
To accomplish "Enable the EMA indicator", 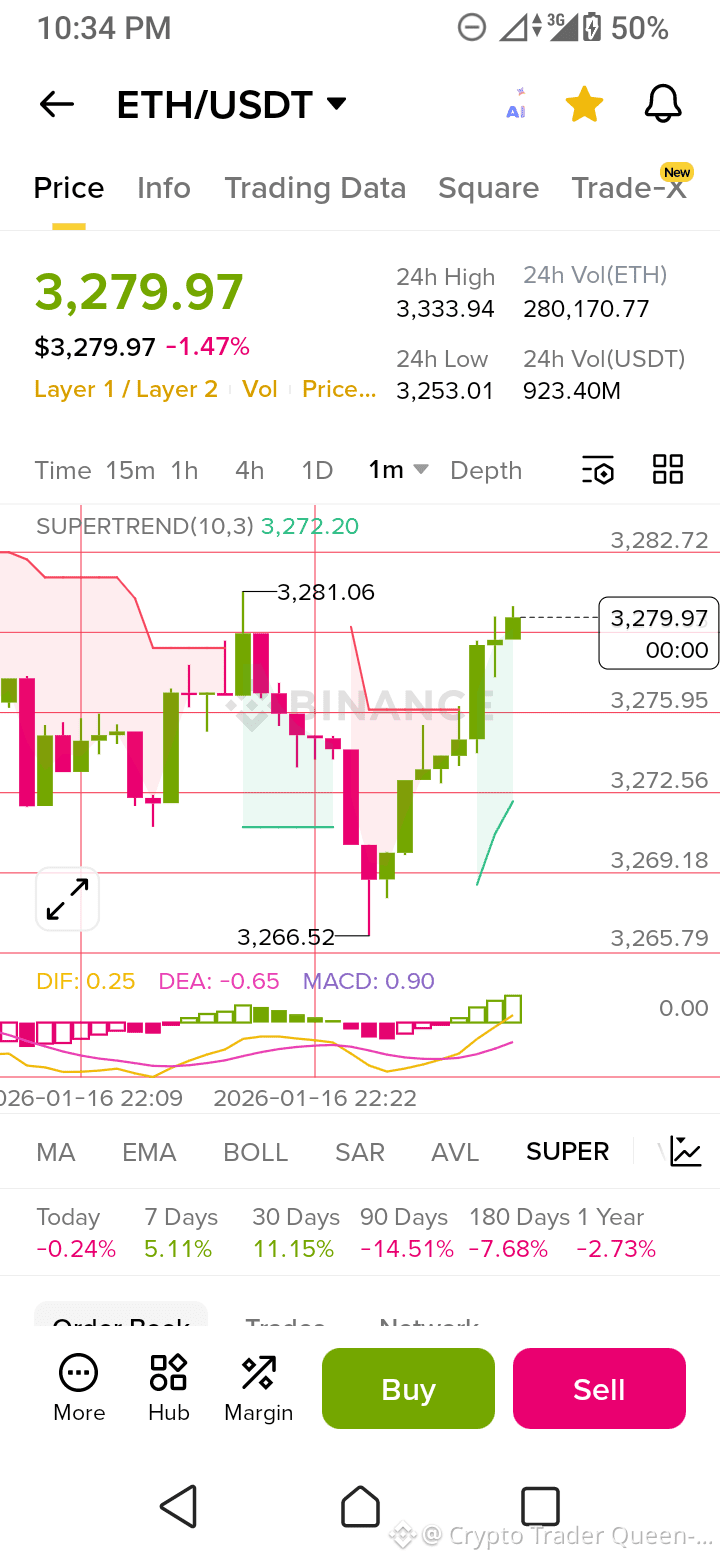I will click(x=149, y=1152).
